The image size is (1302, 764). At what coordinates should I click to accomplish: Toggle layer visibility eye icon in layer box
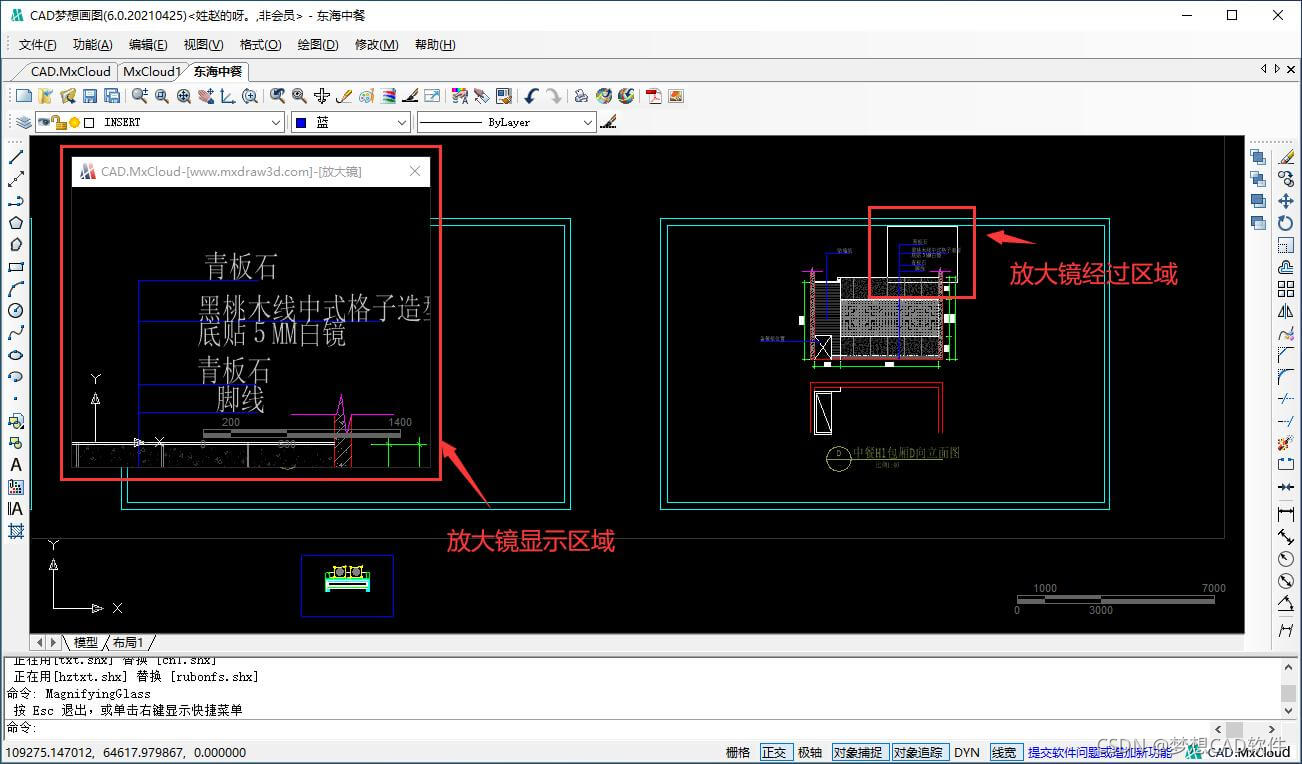(44, 122)
